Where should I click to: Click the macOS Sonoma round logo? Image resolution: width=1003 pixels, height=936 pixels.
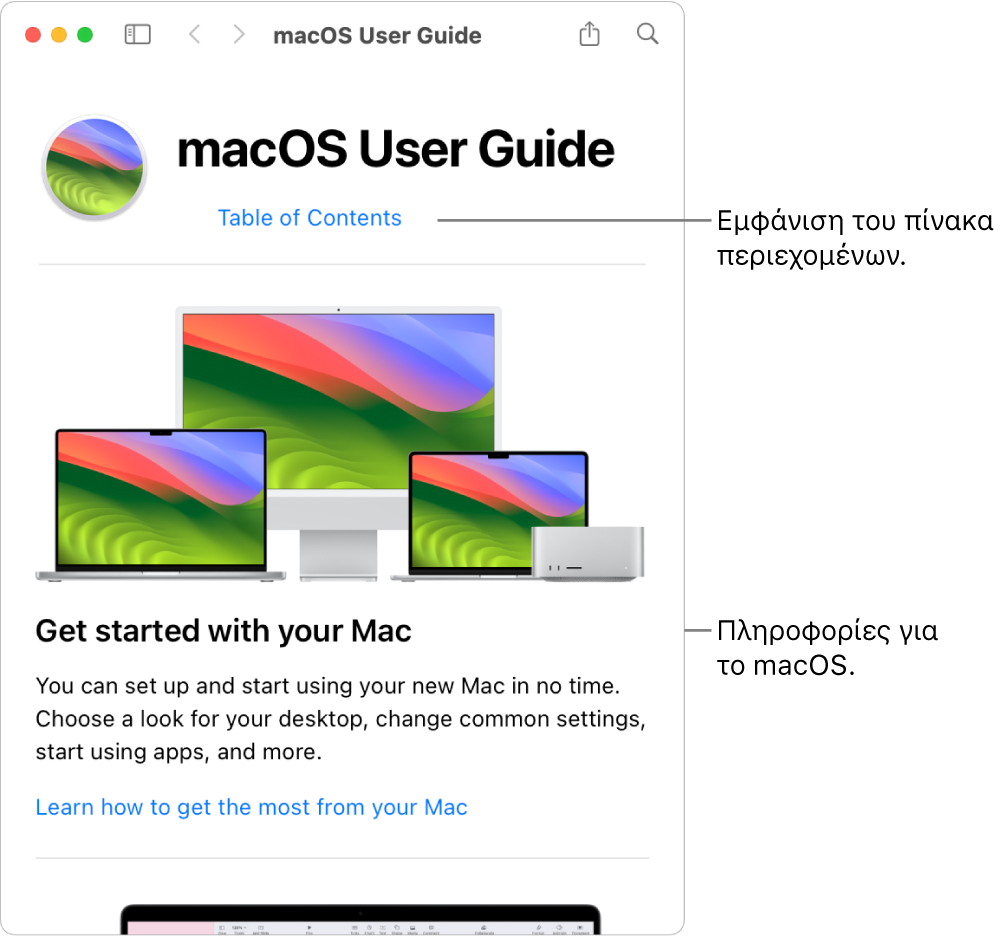[x=95, y=168]
